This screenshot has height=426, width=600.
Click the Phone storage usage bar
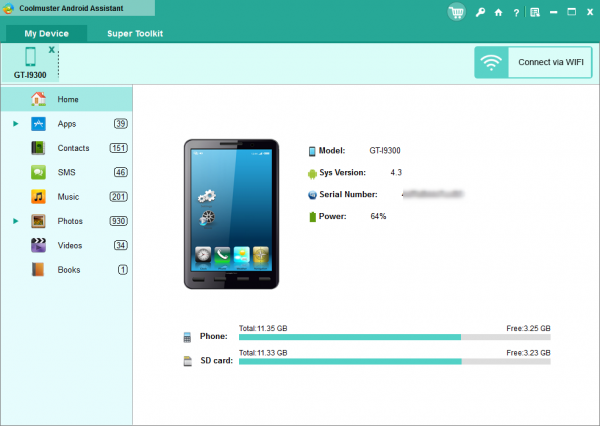pos(394,338)
